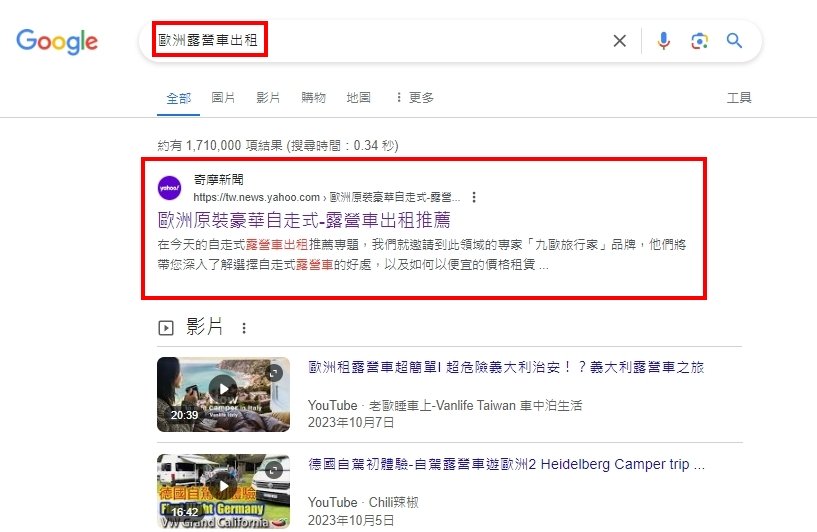
Task: Open Google Lens image search icon
Action: tap(699, 41)
